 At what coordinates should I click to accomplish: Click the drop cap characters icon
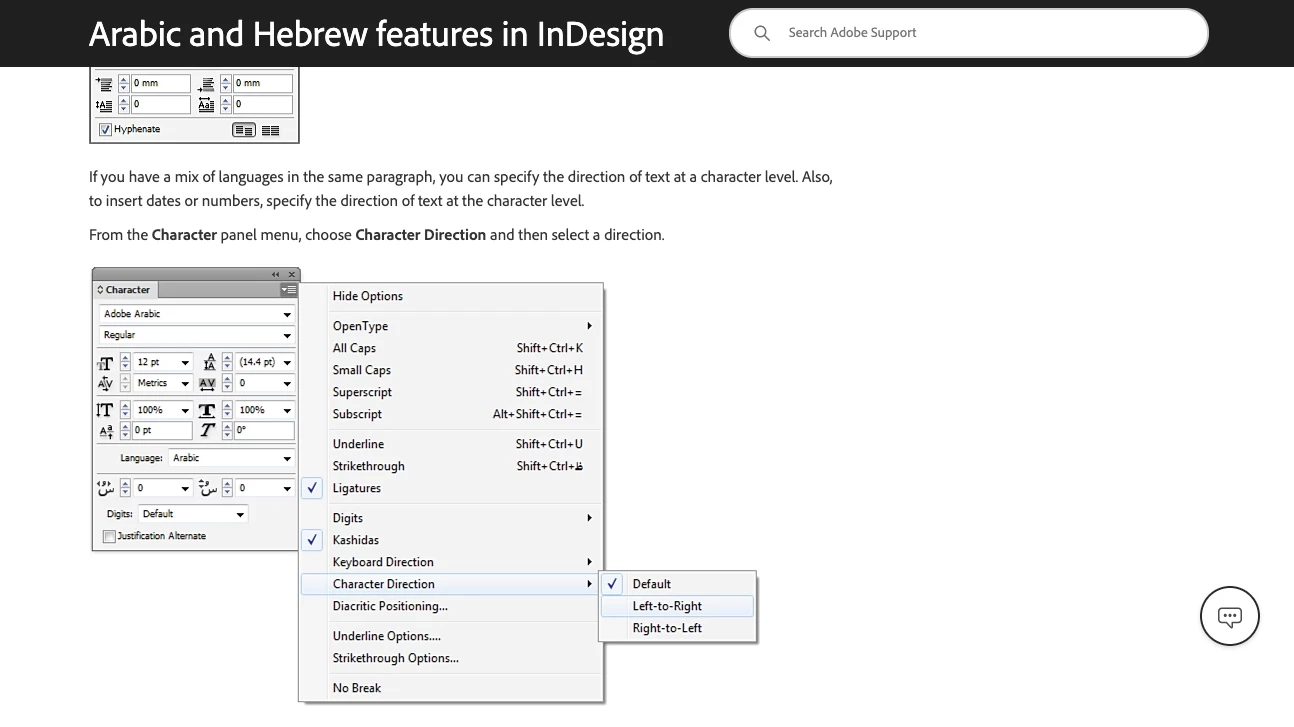[206, 105]
